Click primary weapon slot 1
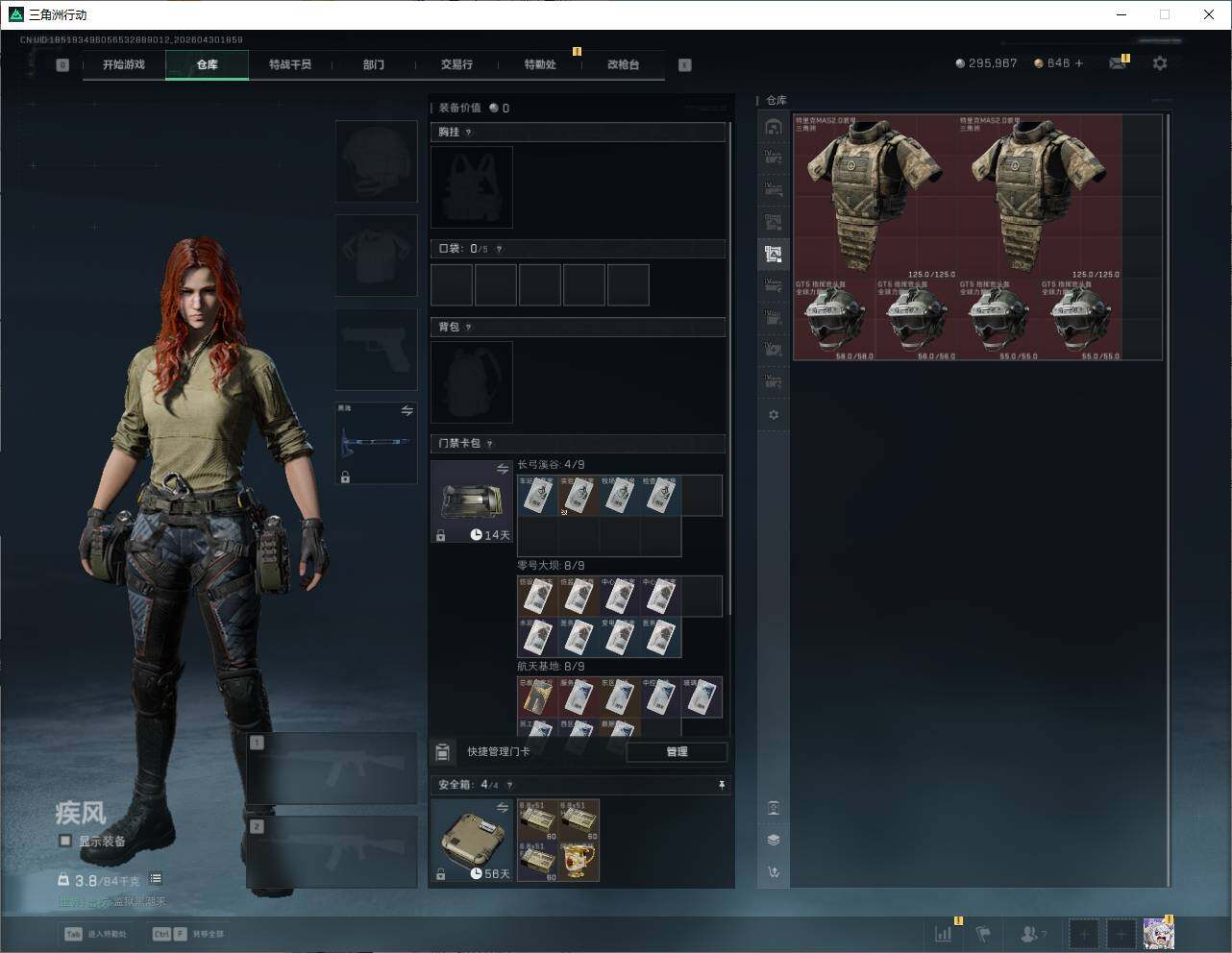 point(333,769)
